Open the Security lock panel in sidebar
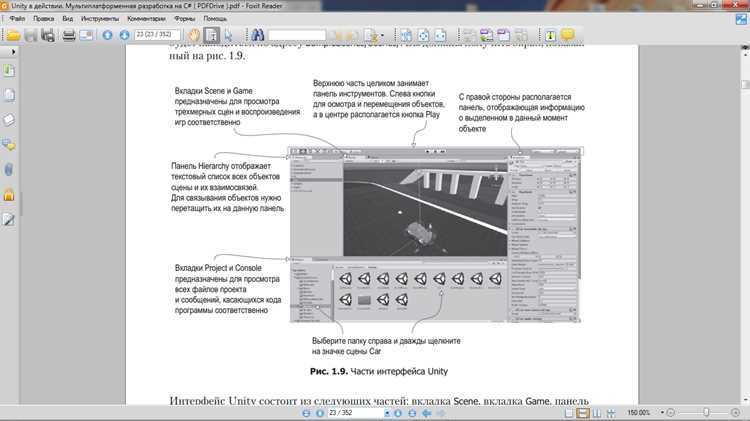The image size is (750, 421). [9, 195]
